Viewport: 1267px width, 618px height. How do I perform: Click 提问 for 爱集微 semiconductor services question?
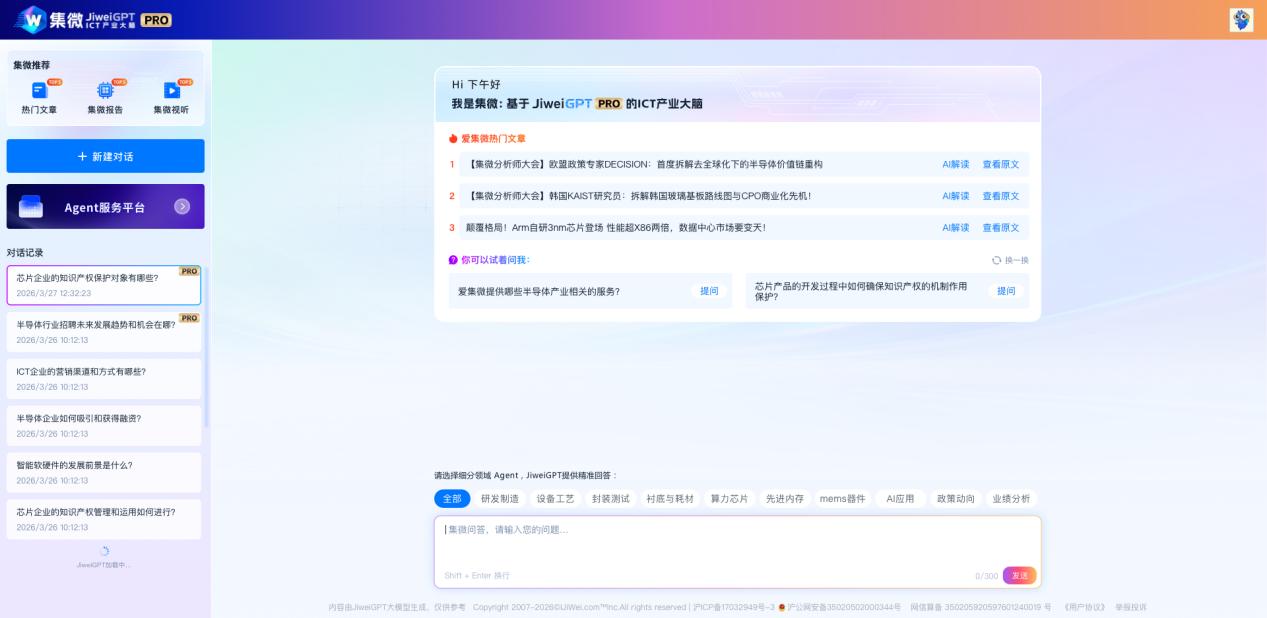[x=709, y=291]
